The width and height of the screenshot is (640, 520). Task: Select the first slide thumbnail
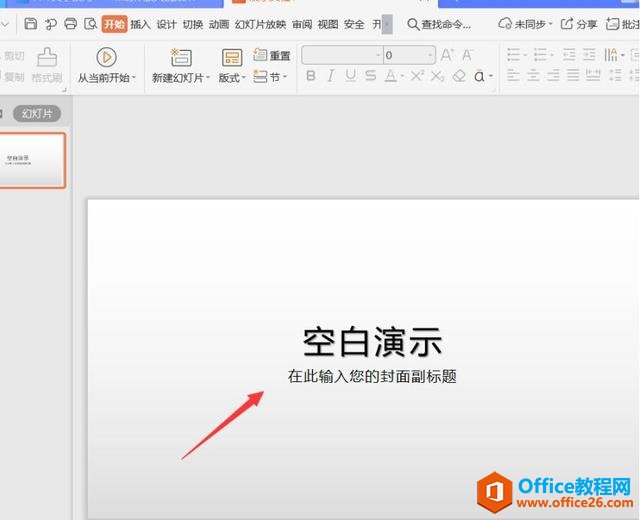[x=33, y=160]
